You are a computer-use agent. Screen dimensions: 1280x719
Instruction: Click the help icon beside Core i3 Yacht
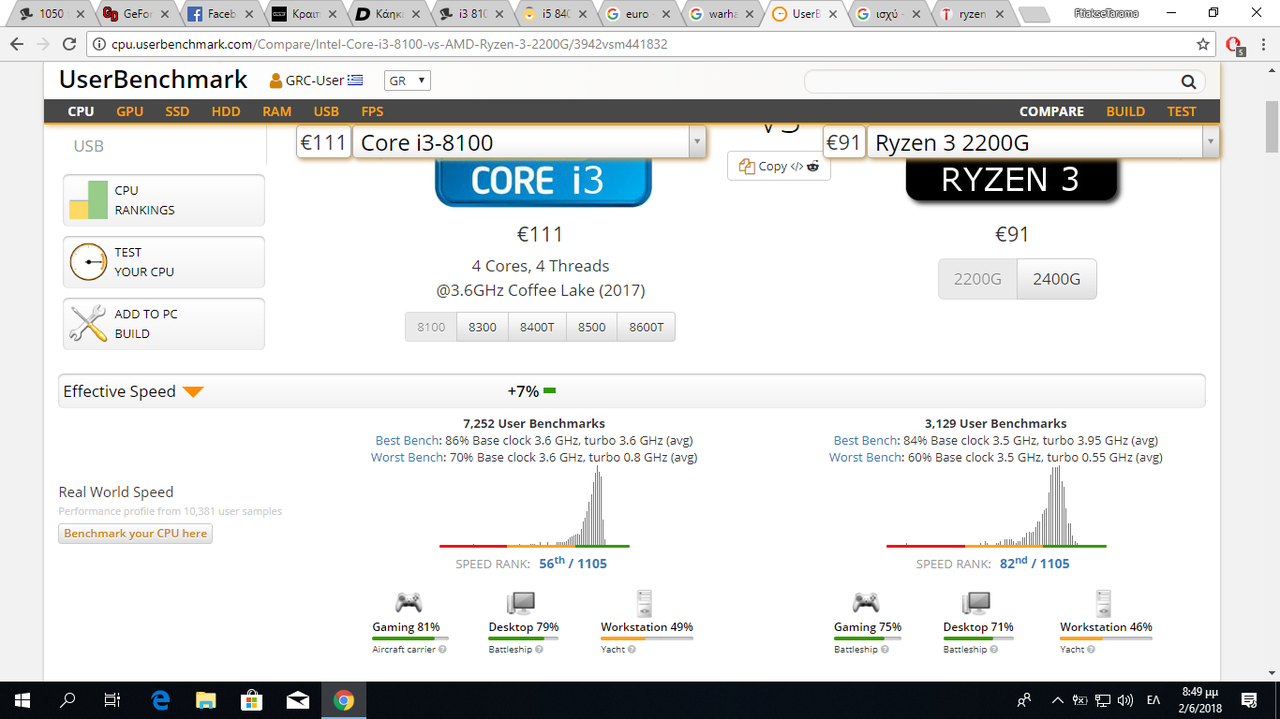[633, 649]
